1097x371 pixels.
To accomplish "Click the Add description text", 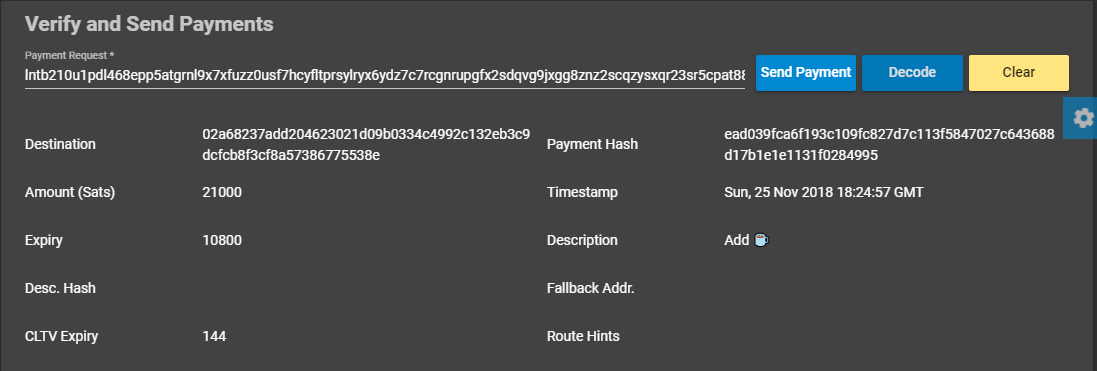I will coord(737,240).
